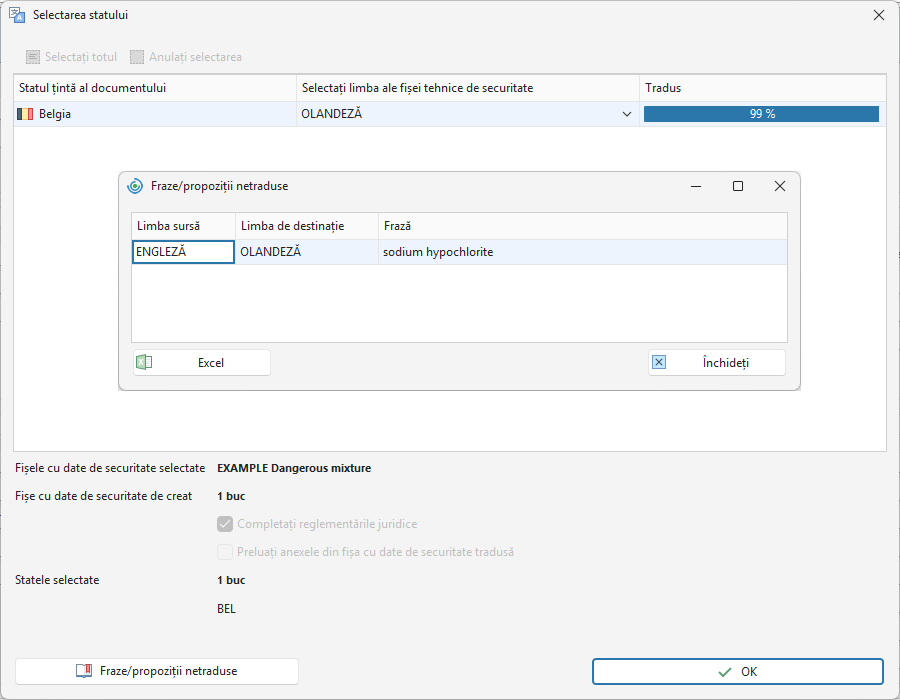Click the Închideți button

[717, 363]
